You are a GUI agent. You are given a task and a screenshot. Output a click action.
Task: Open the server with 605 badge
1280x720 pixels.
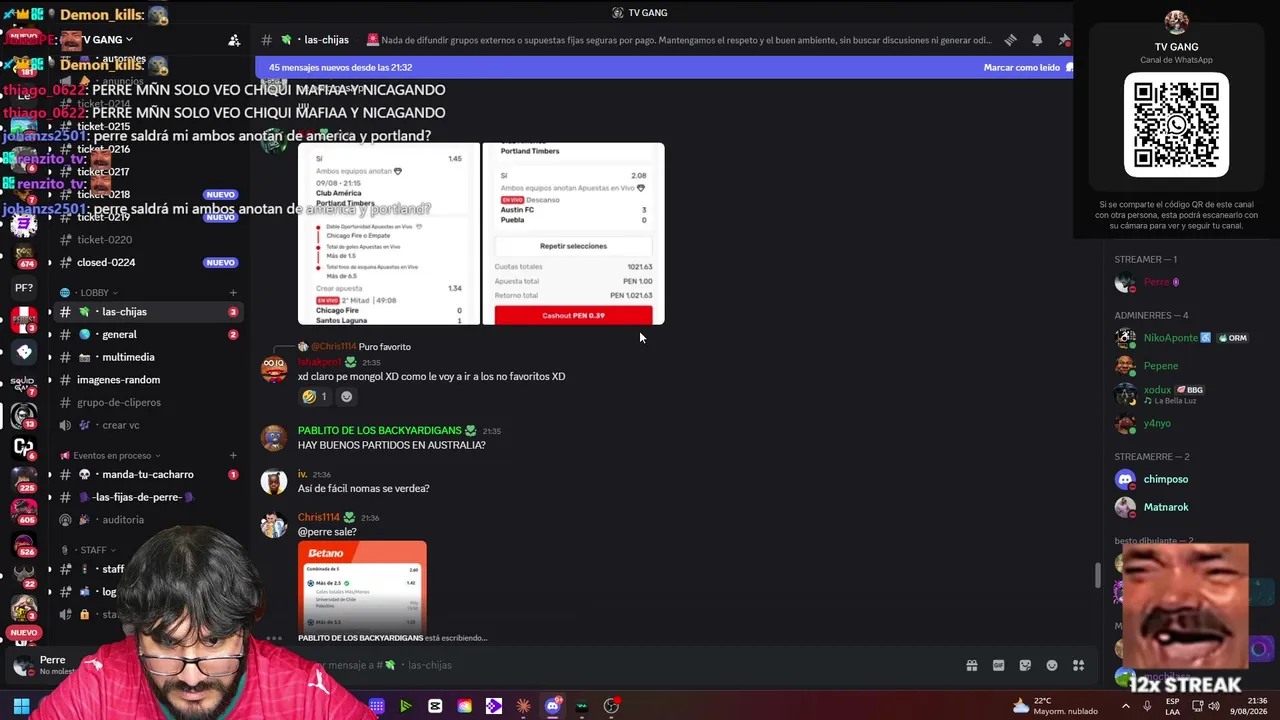pos(23,512)
